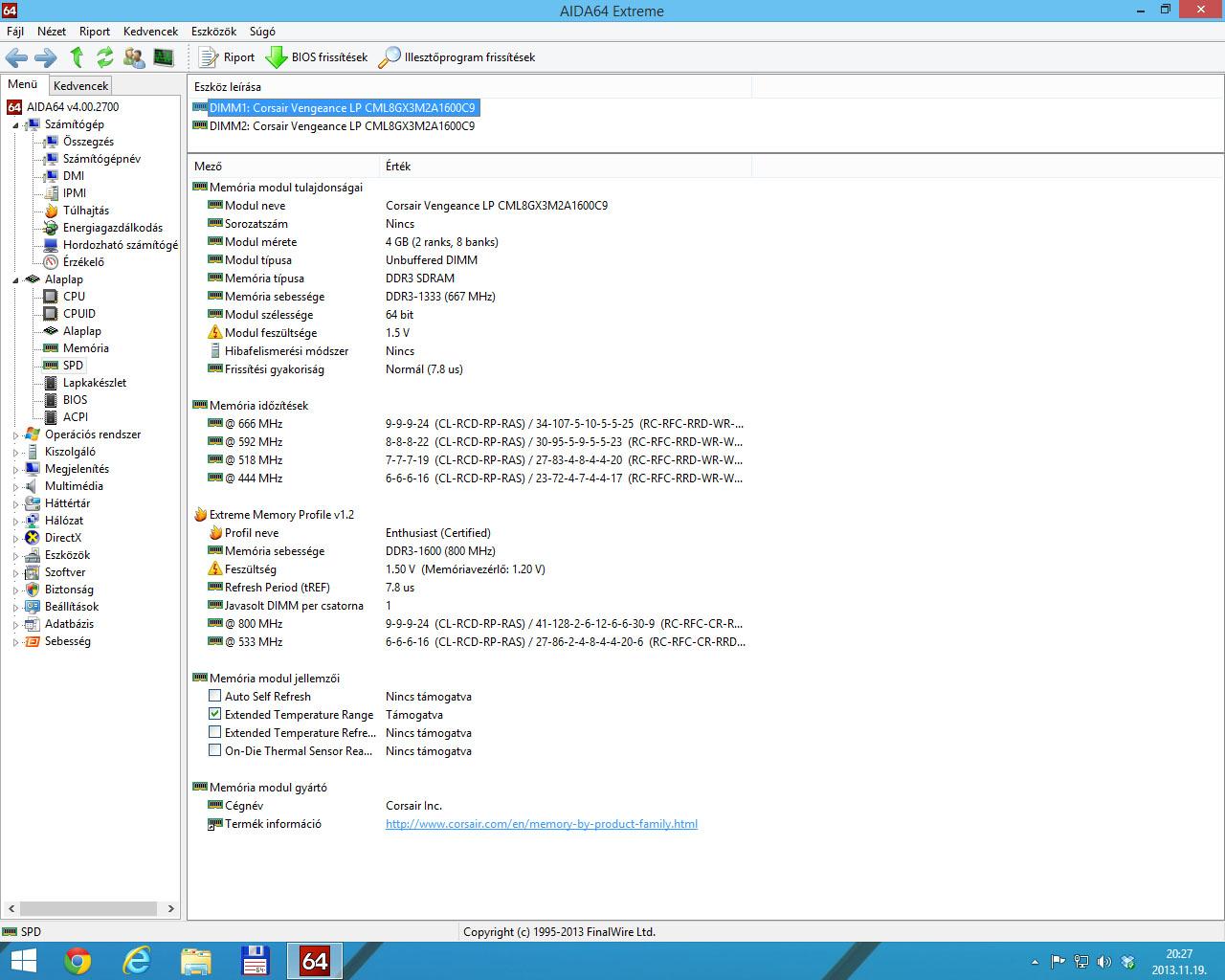Select Energiagazdálkodás tree item
The width and height of the screenshot is (1225, 980).
coord(113,228)
